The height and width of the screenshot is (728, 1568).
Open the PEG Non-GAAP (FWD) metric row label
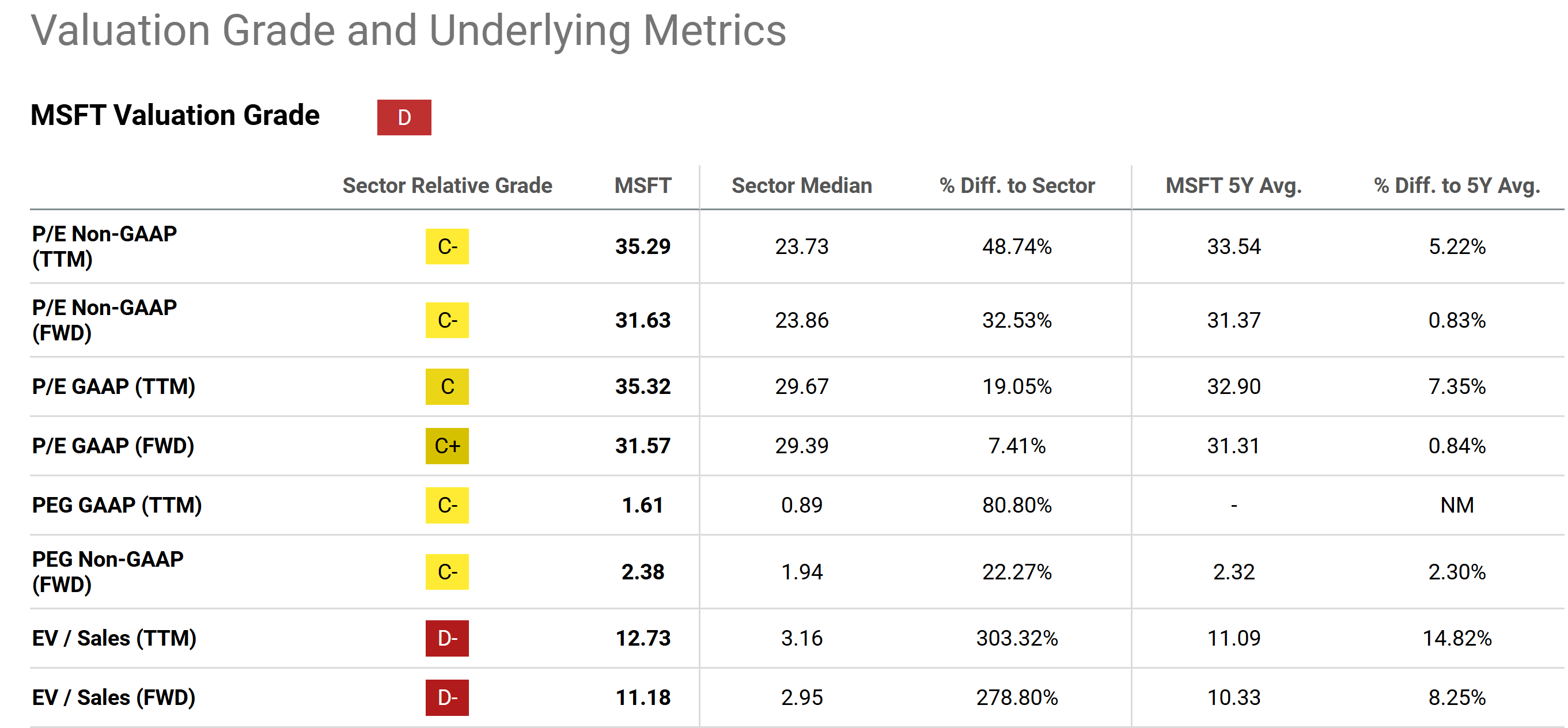(108, 571)
